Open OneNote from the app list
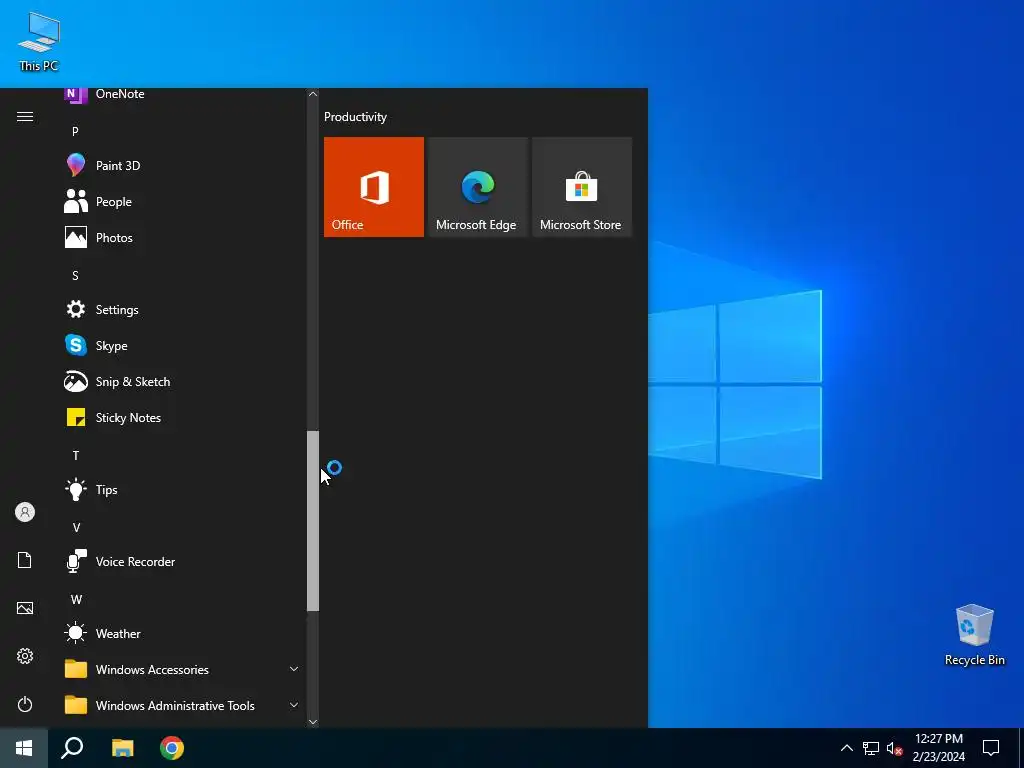The height and width of the screenshot is (768, 1024). [x=182, y=95]
